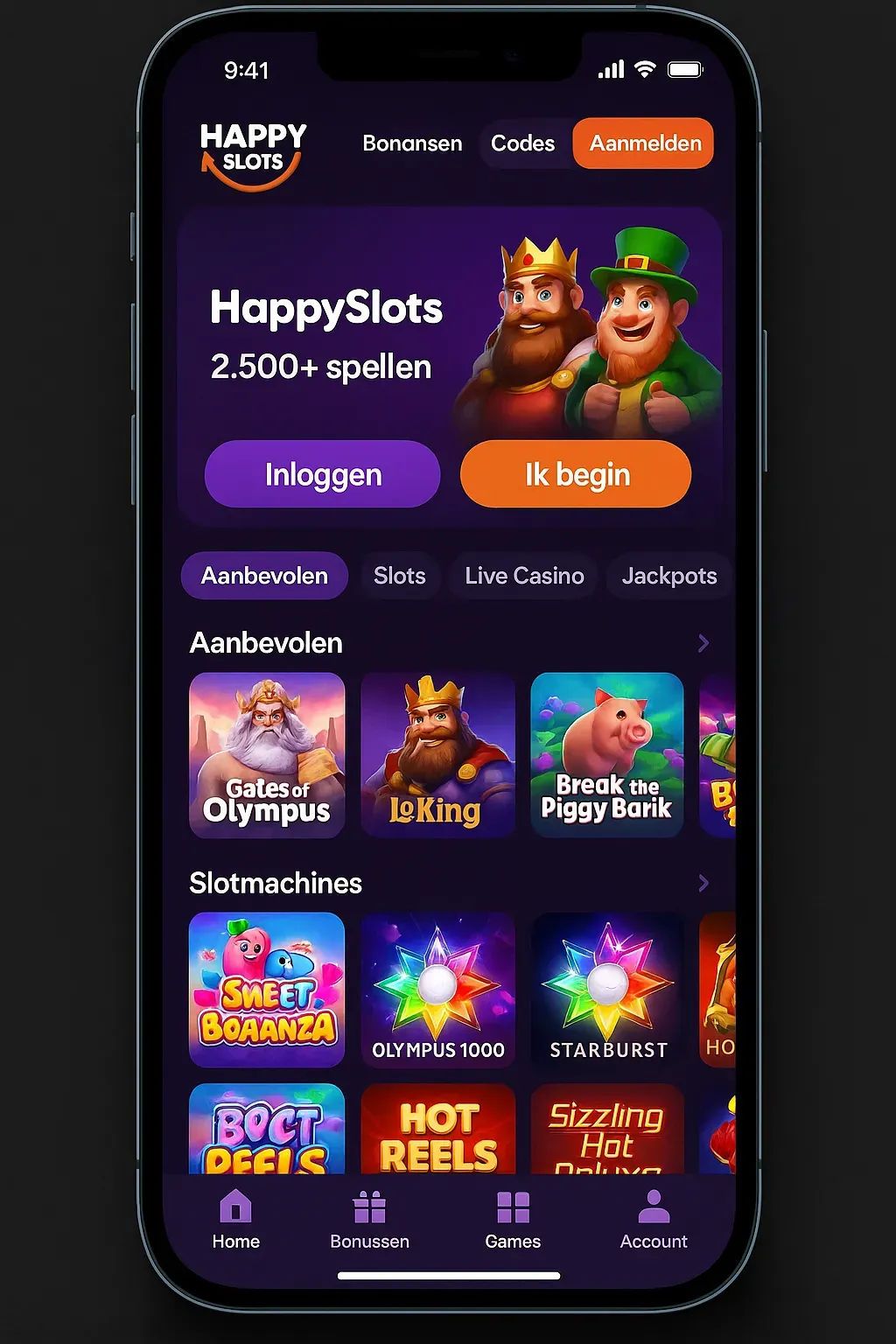This screenshot has width=896, height=1344.
Task: Open the Bonussen gift icon
Action: (369, 1207)
